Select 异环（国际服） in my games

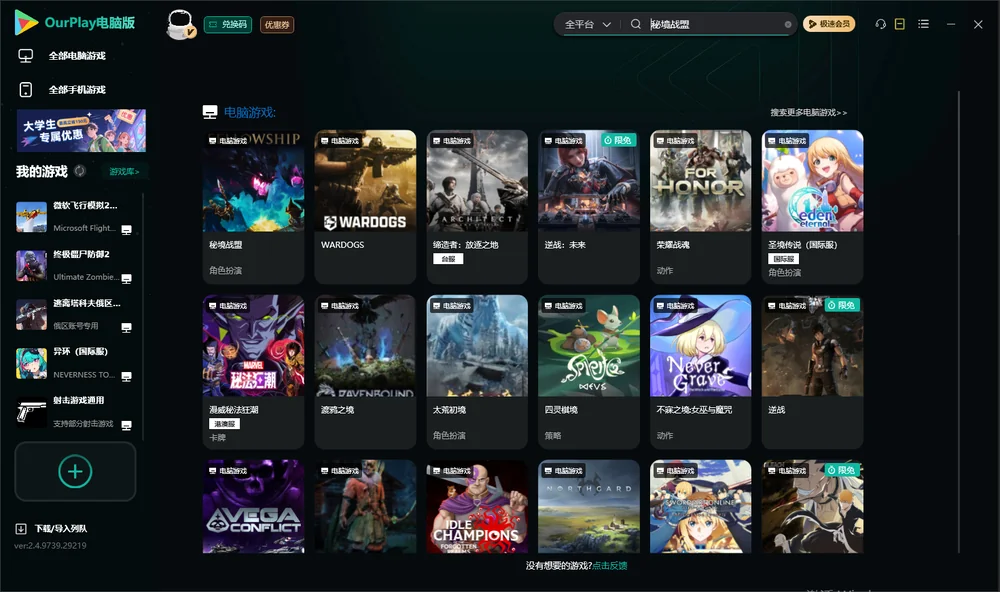75,364
